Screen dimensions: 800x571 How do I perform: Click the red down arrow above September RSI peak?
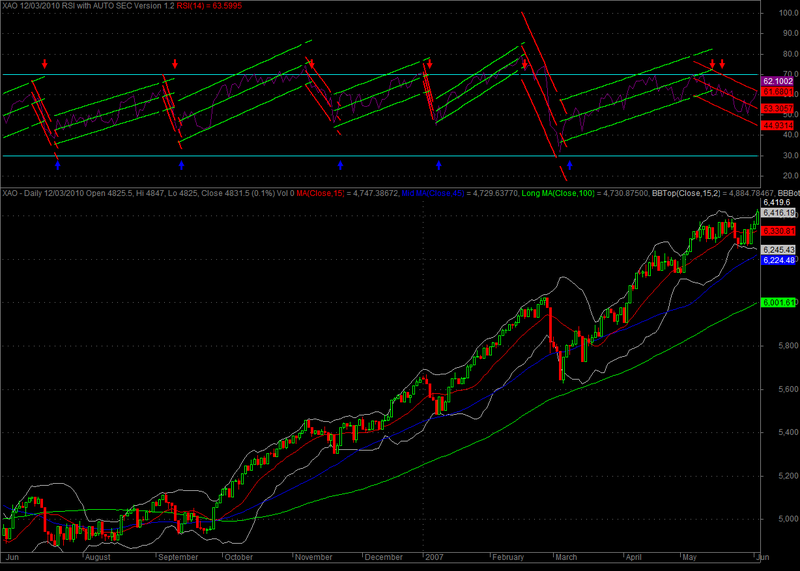point(175,64)
